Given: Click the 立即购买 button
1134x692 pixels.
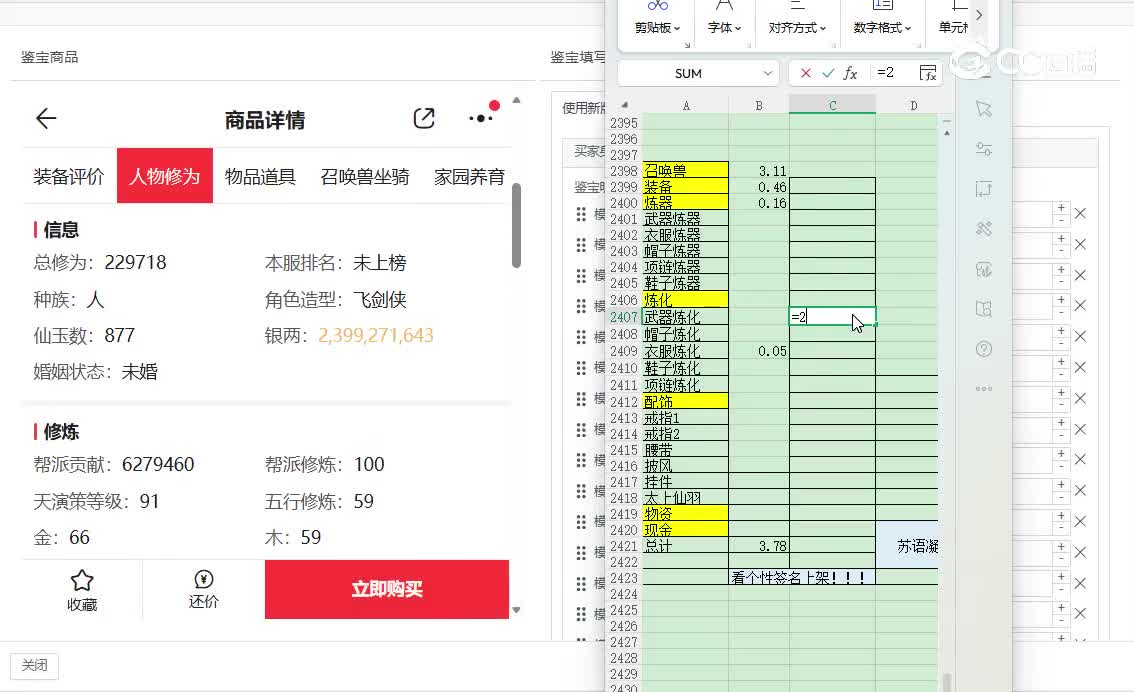Looking at the screenshot, I should 387,589.
